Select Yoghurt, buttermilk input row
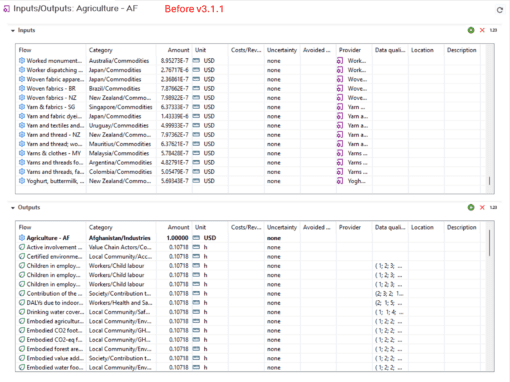Image resolution: width=510 pixels, height=382 pixels. point(251,181)
